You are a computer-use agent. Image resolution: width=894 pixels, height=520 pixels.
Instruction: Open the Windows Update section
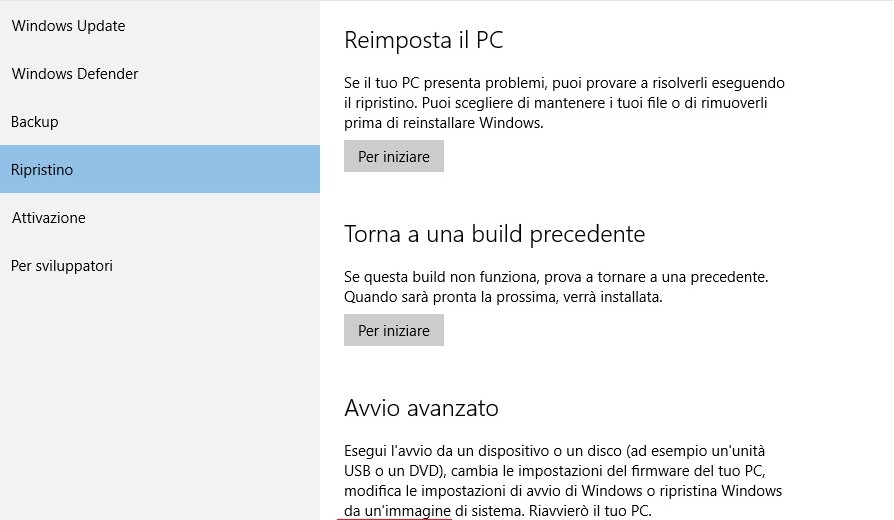point(68,26)
